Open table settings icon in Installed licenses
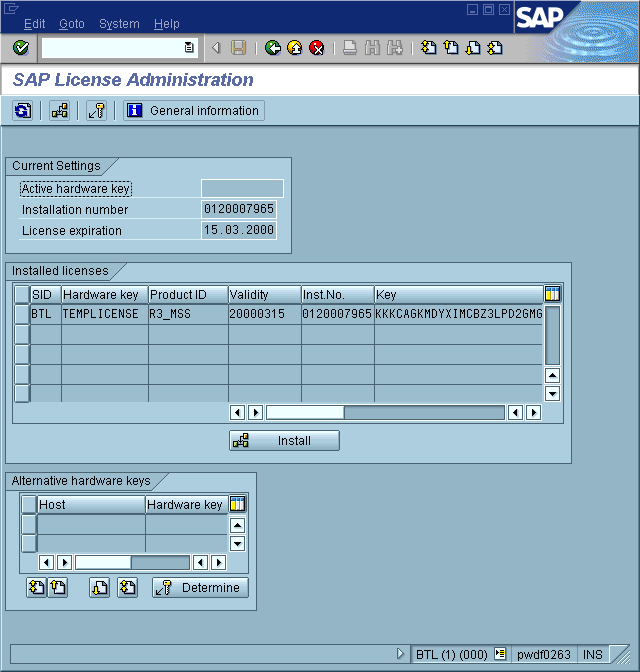The height and width of the screenshot is (672, 640). pos(552,294)
